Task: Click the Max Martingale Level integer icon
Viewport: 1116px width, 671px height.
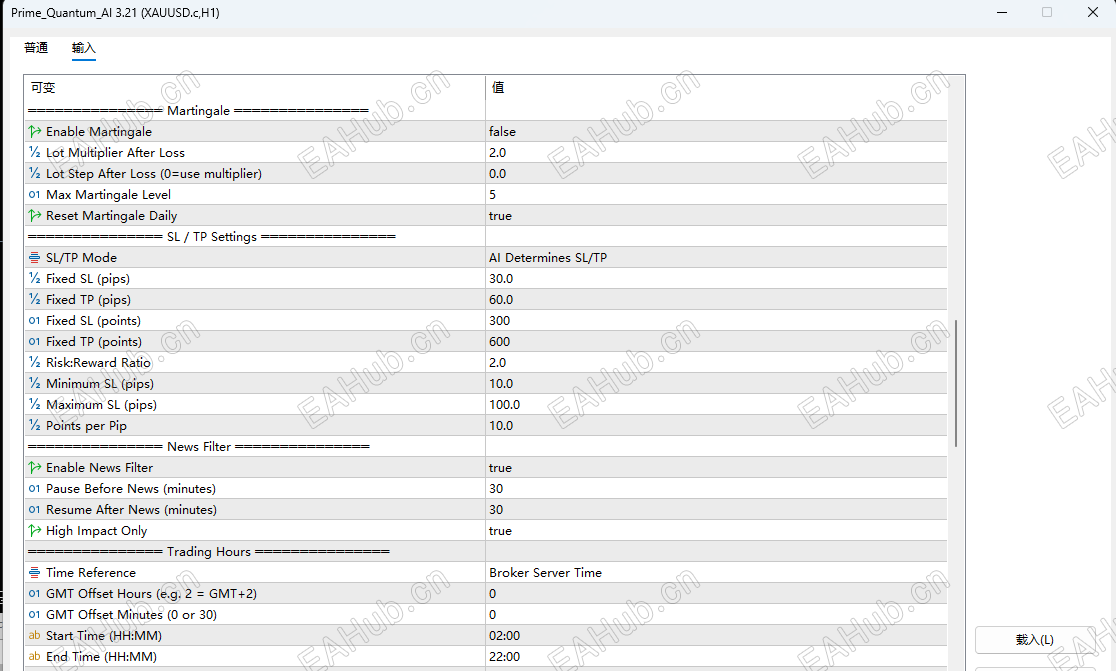Action: (x=34, y=194)
